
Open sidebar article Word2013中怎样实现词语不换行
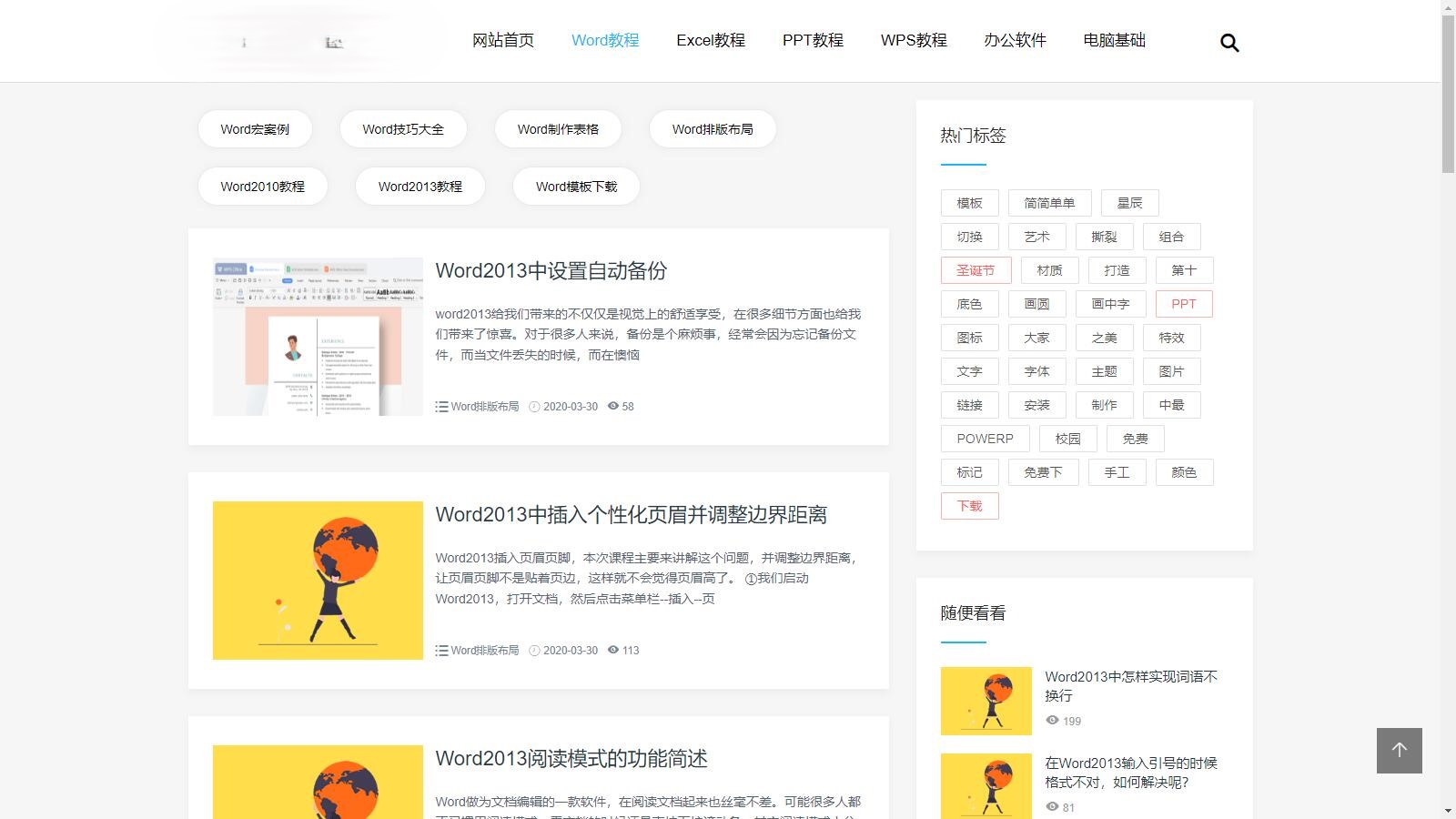(x=1131, y=686)
